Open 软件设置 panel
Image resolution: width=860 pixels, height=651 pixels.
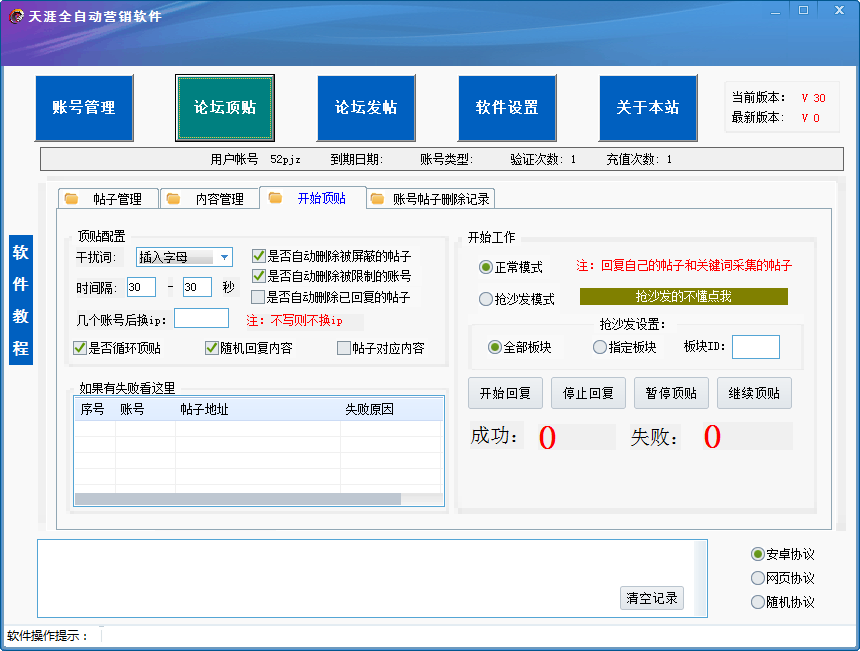[507, 108]
